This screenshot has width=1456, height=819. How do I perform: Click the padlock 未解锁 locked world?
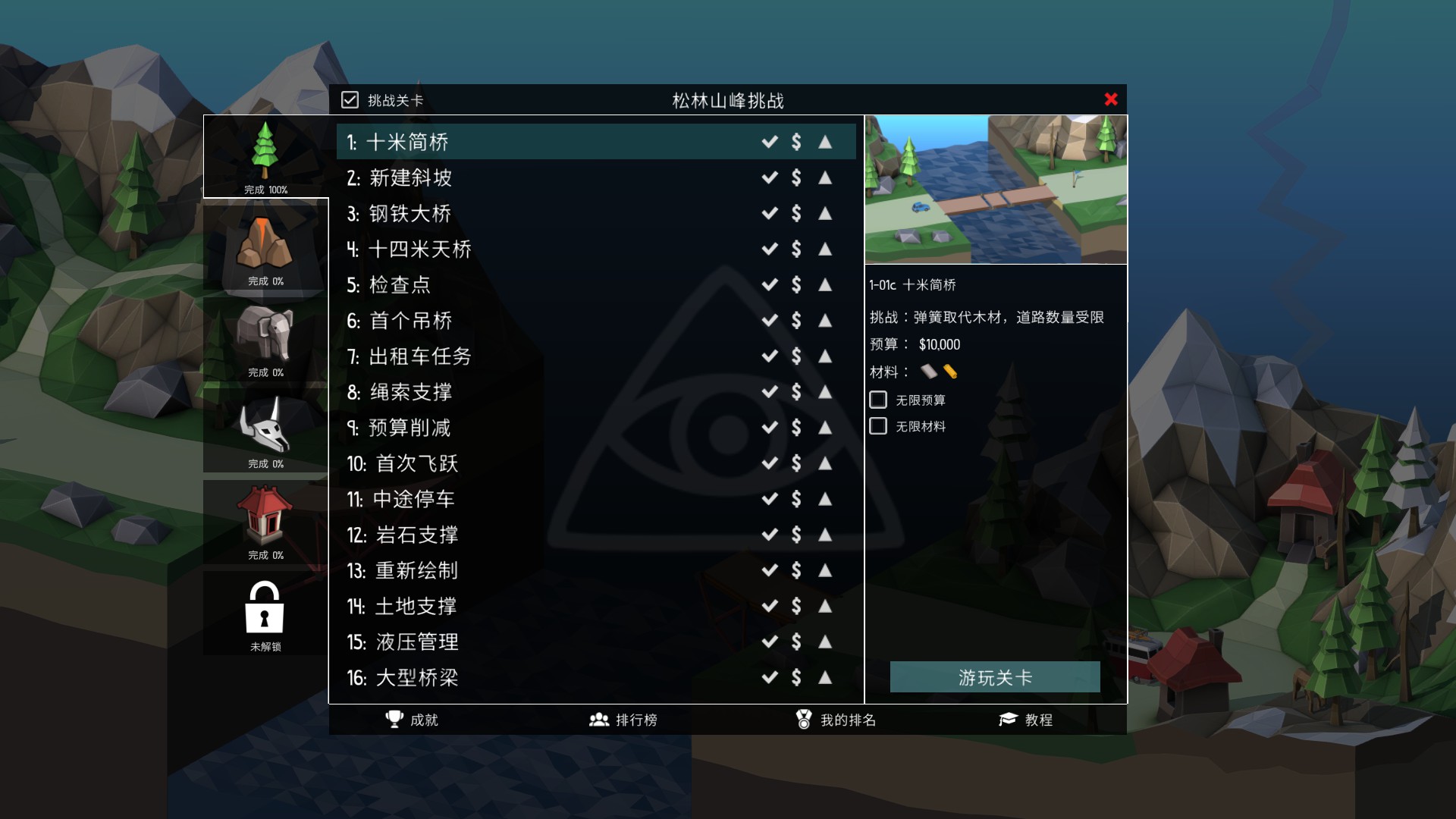pos(265,613)
